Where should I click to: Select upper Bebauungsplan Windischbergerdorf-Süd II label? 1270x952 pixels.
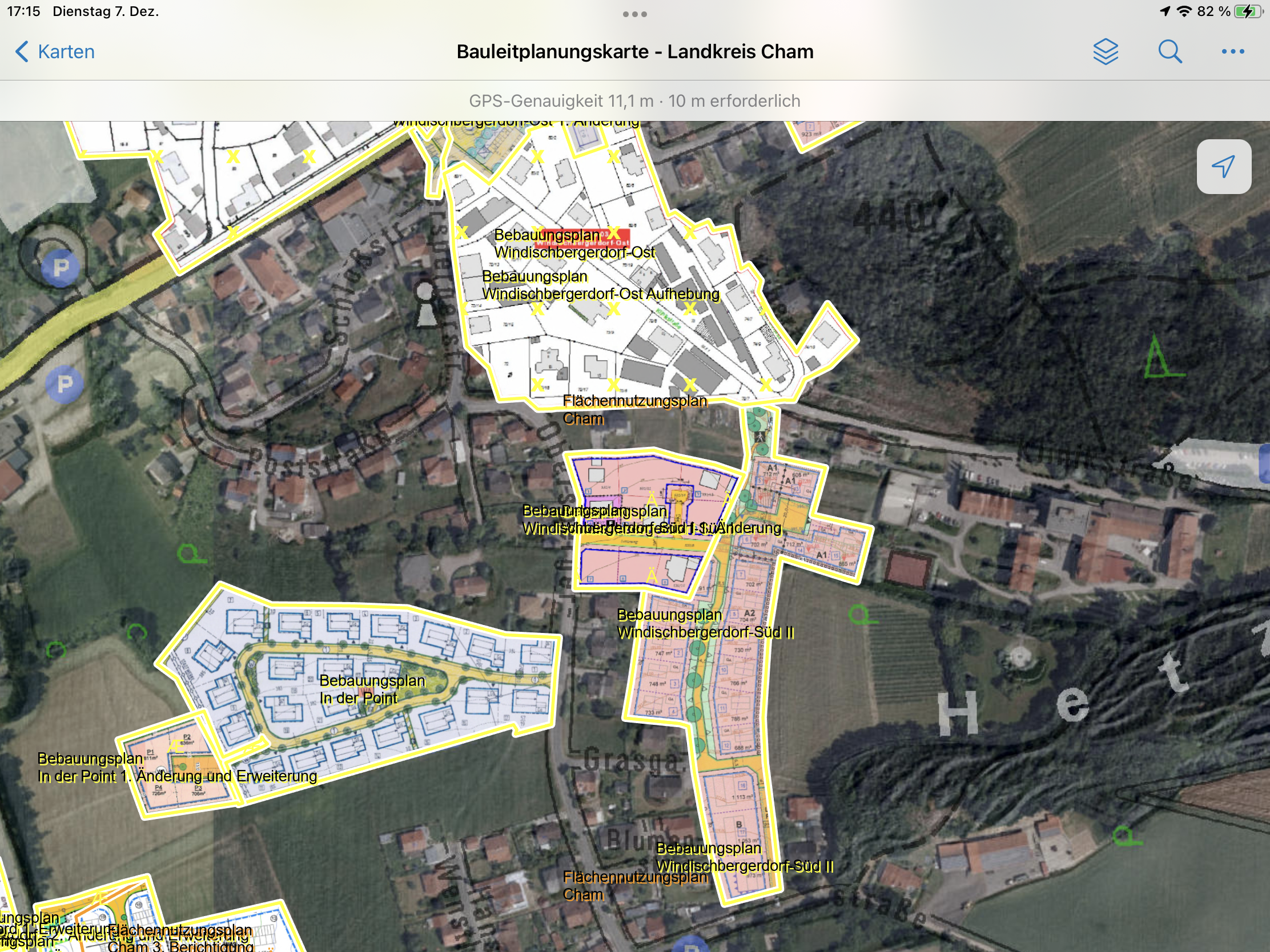pos(705,624)
